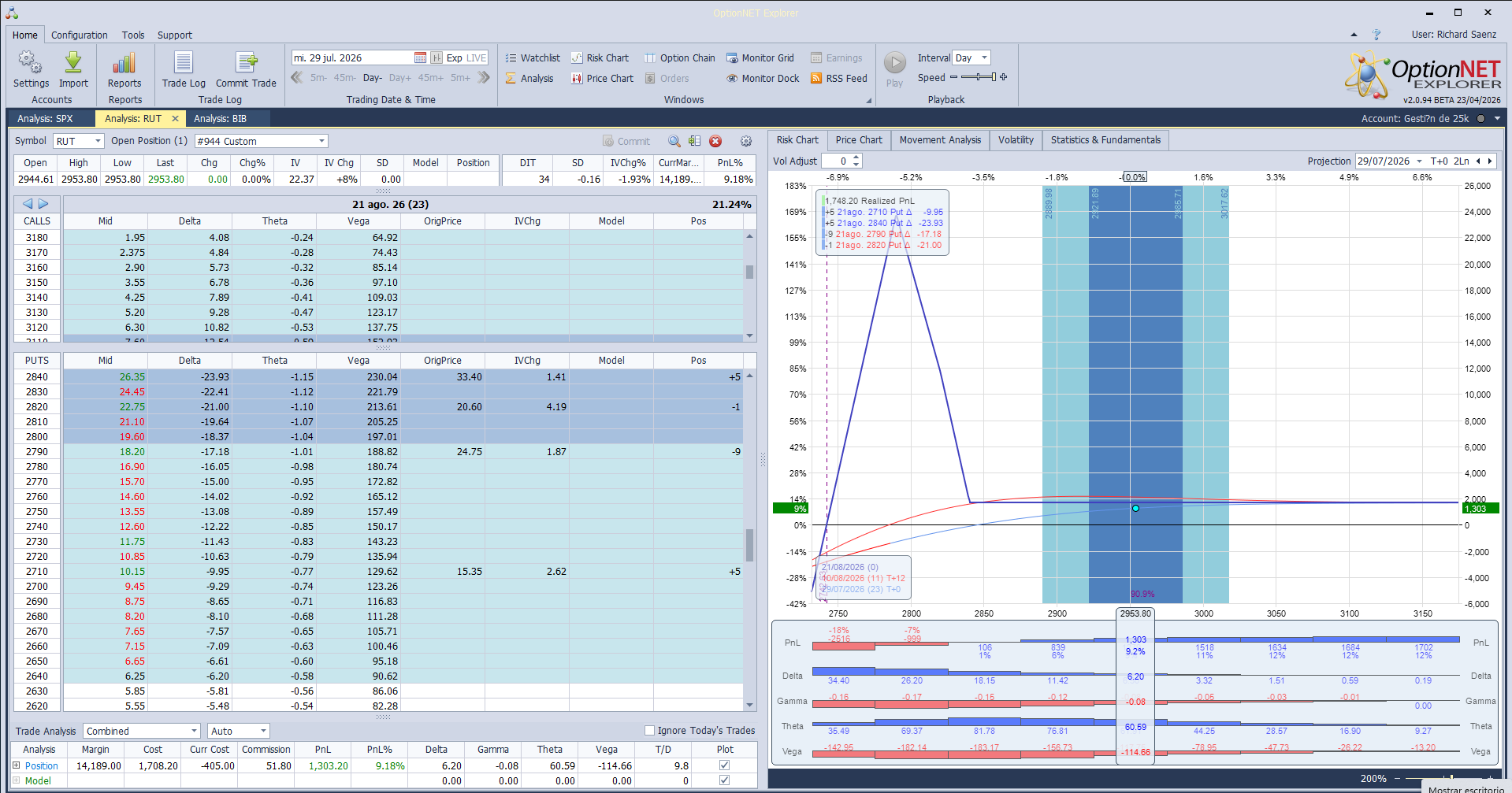The width and height of the screenshot is (1512, 793).
Task: Click the magnifier search icon in analysis toolbar
Action: click(x=674, y=141)
